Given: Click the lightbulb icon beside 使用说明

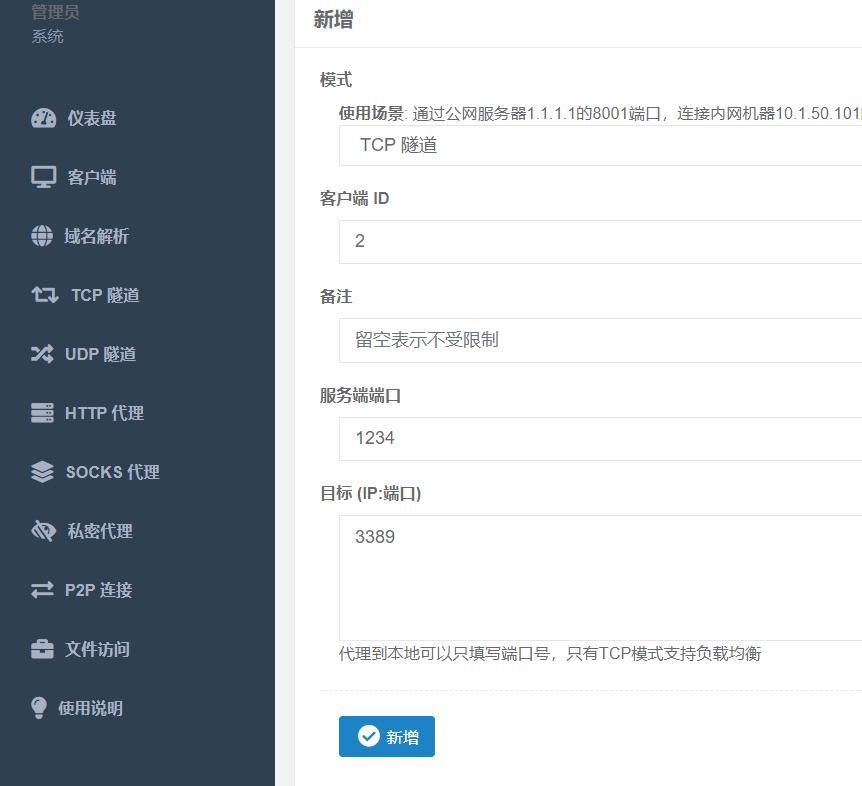Looking at the screenshot, I should coord(39,708).
